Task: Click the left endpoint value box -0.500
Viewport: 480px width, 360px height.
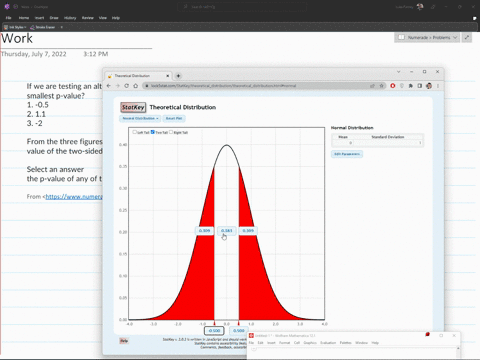Action: [x=214, y=330]
